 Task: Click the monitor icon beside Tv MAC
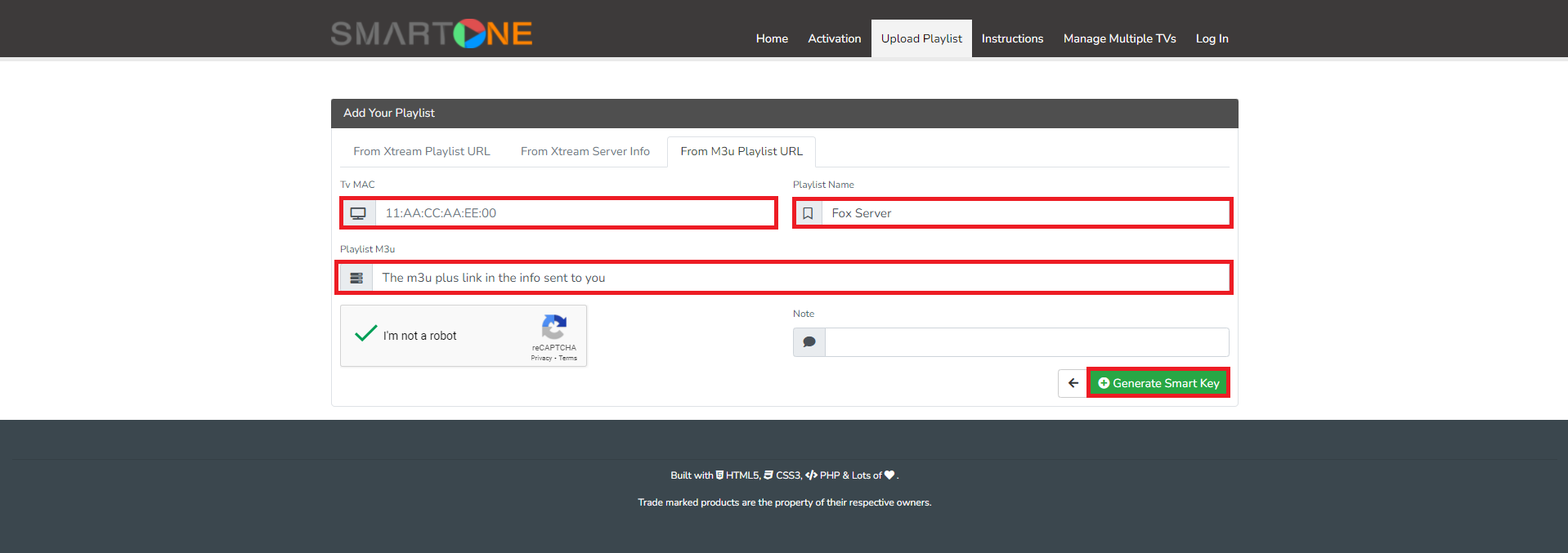pyautogui.click(x=358, y=213)
